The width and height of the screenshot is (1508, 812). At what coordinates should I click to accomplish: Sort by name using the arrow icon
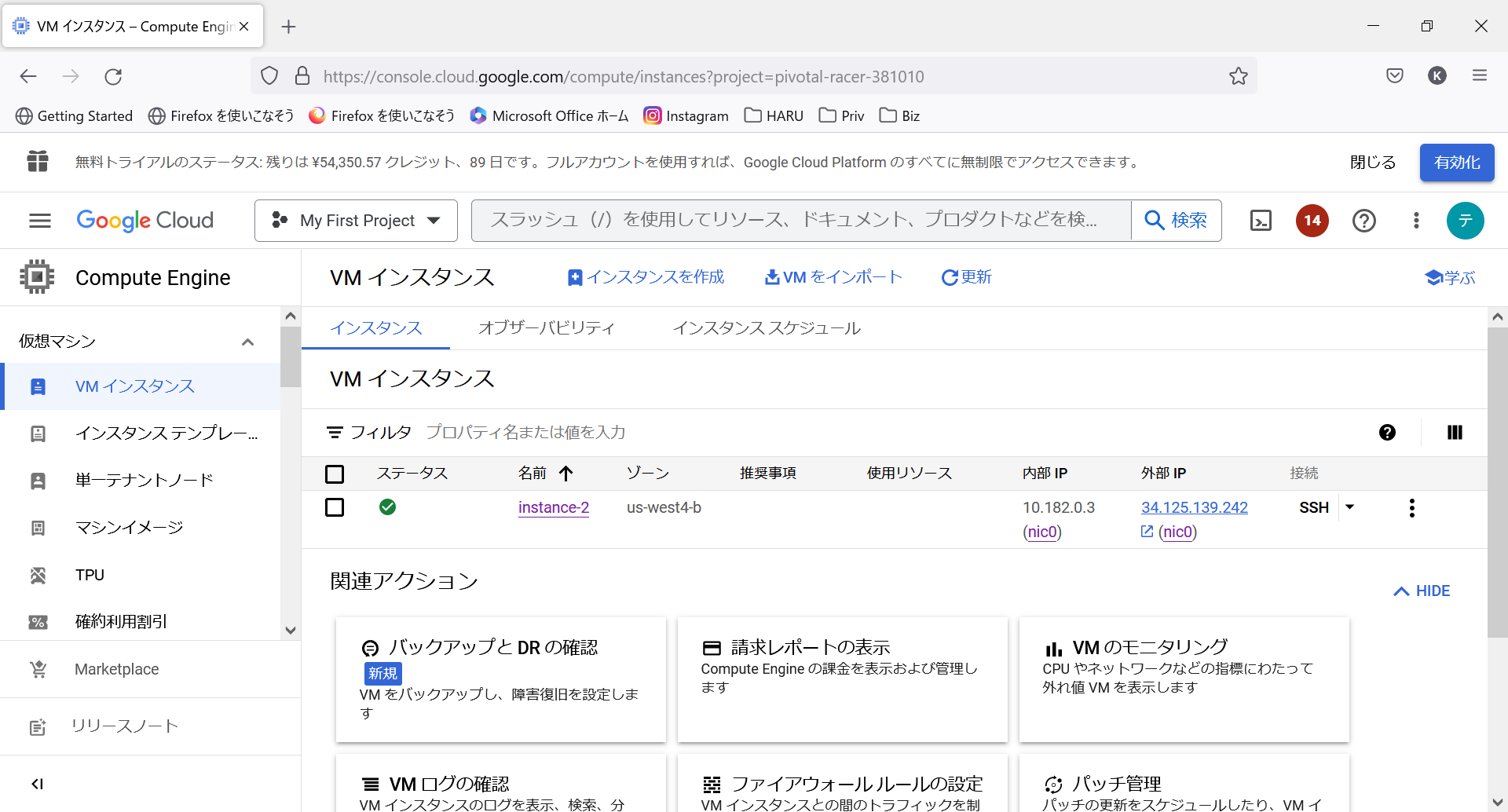click(x=565, y=473)
